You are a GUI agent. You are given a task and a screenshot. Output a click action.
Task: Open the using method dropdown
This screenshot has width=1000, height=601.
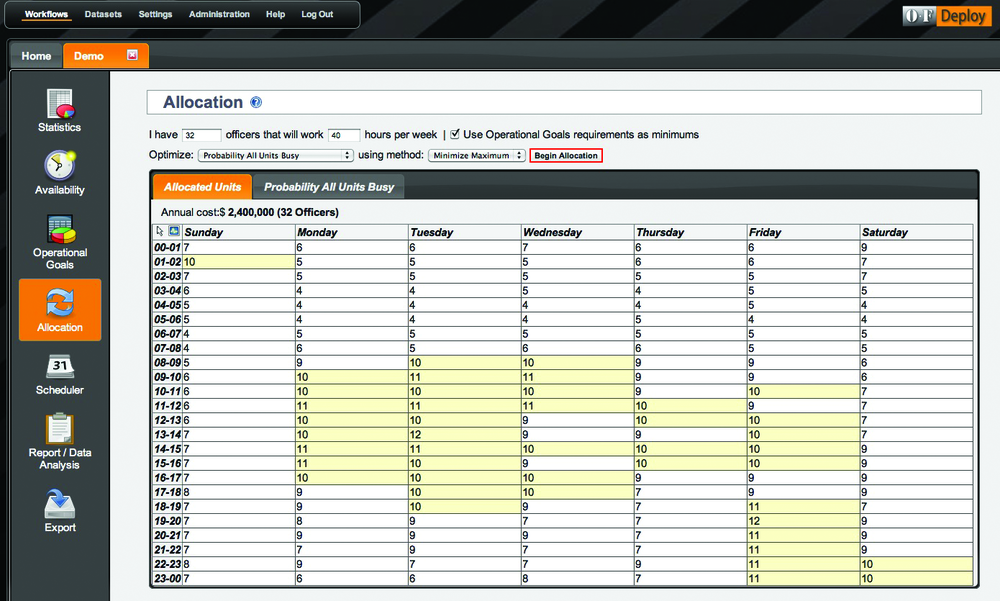pos(476,156)
